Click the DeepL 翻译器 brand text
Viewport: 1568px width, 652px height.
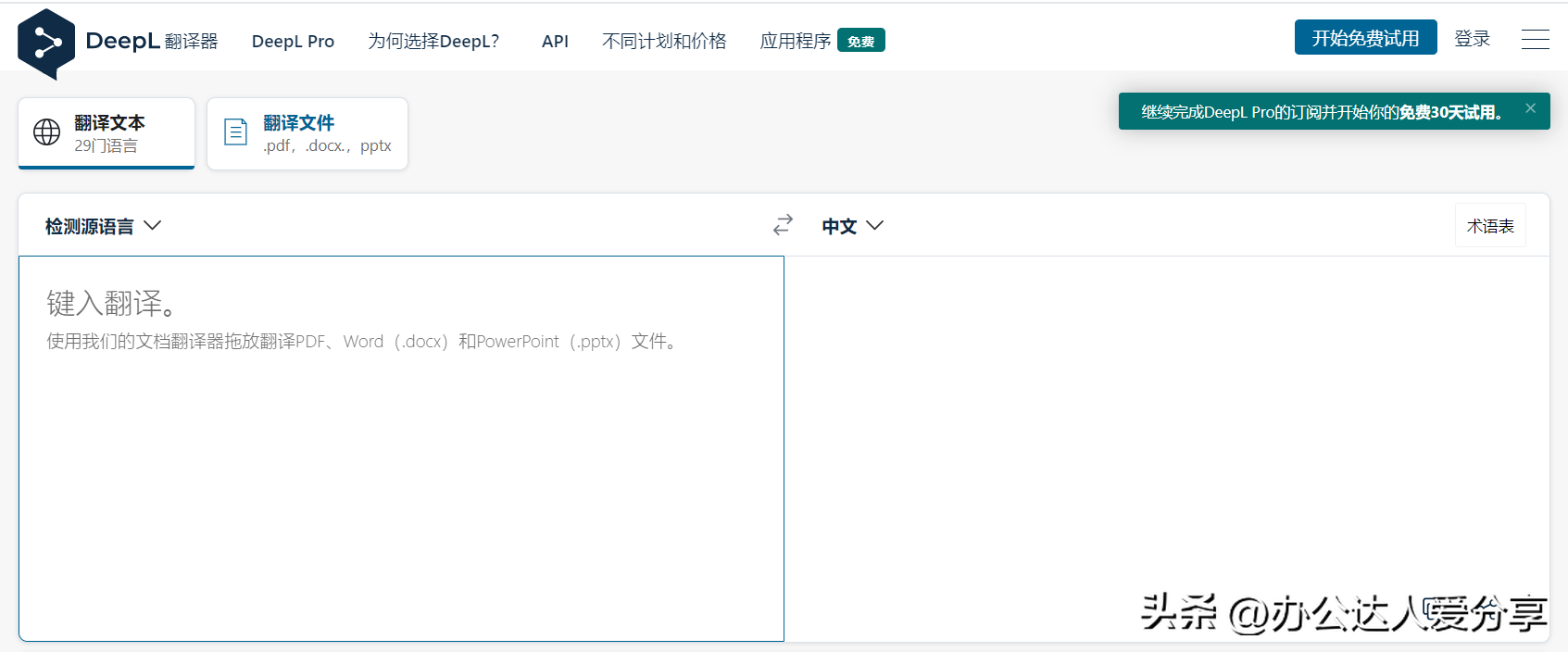(x=152, y=41)
